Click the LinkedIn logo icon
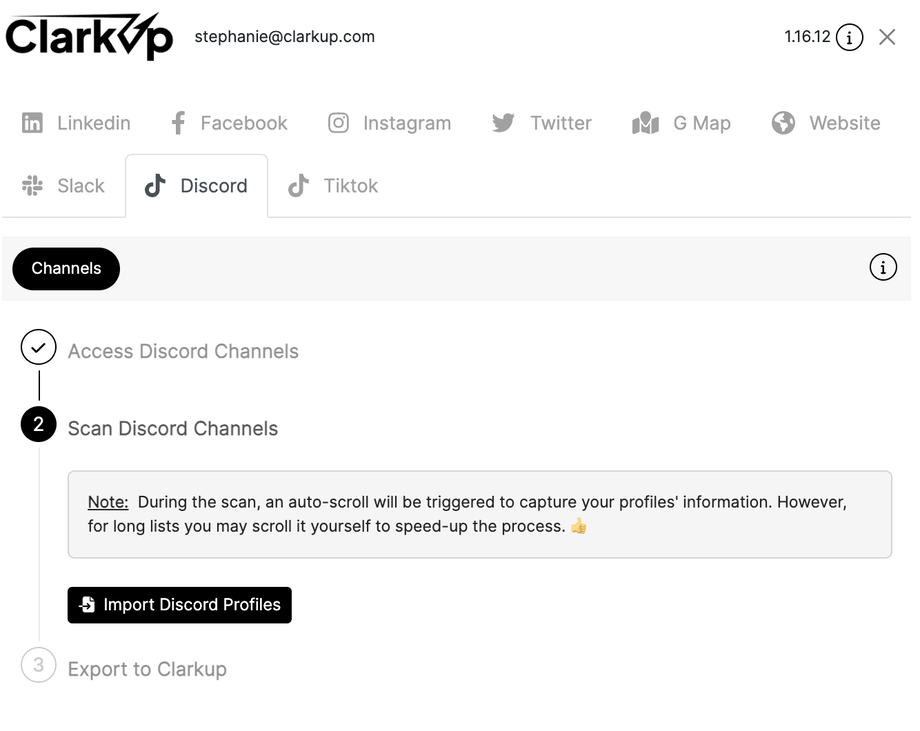 [32, 123]
